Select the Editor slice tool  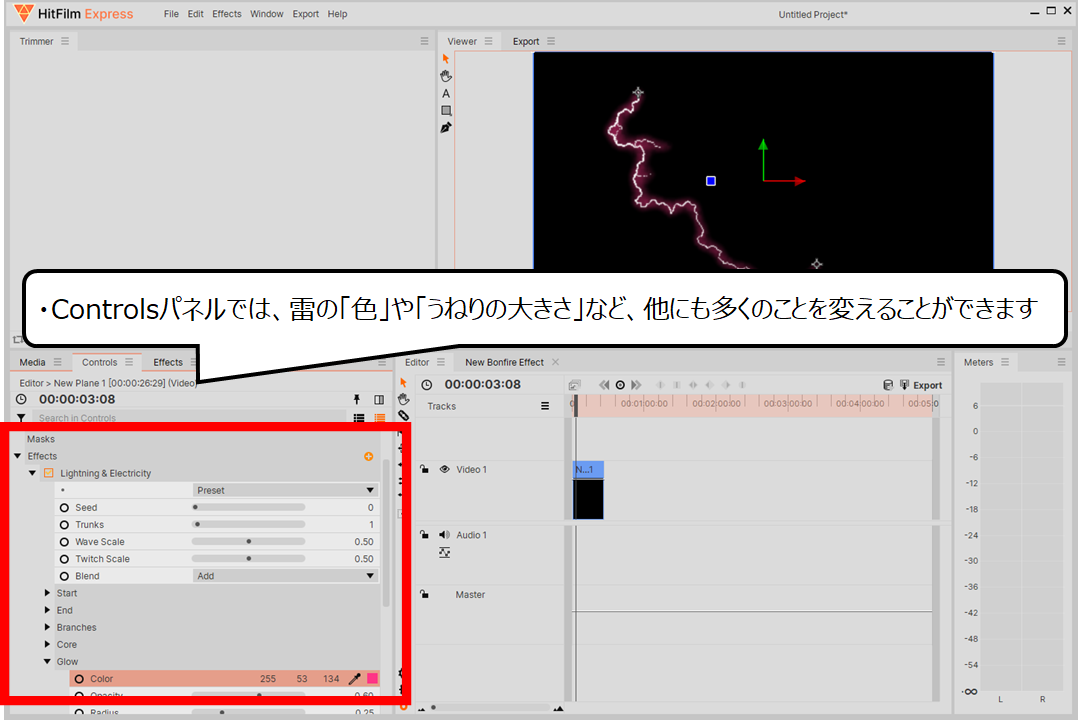[x=404, y=415]
